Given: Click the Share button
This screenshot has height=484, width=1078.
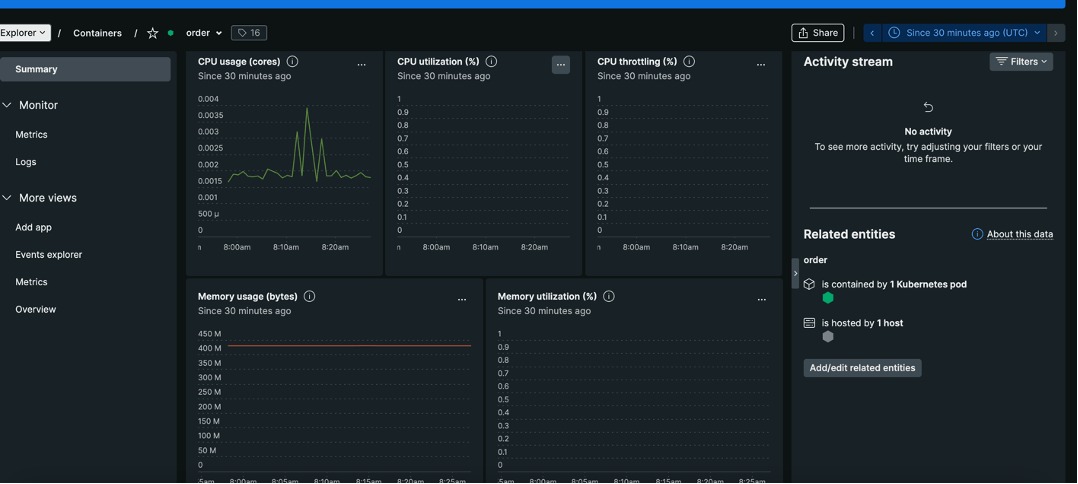Looking at the screenshot, I should [817, 33].
